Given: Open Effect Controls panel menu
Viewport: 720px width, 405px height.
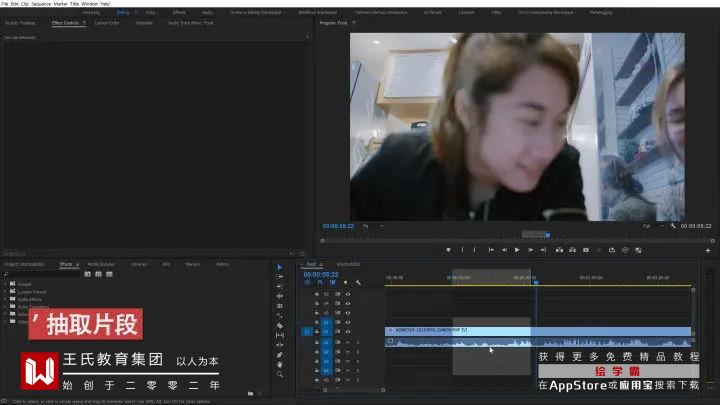Looking at the screenshot, I should 84,22.
